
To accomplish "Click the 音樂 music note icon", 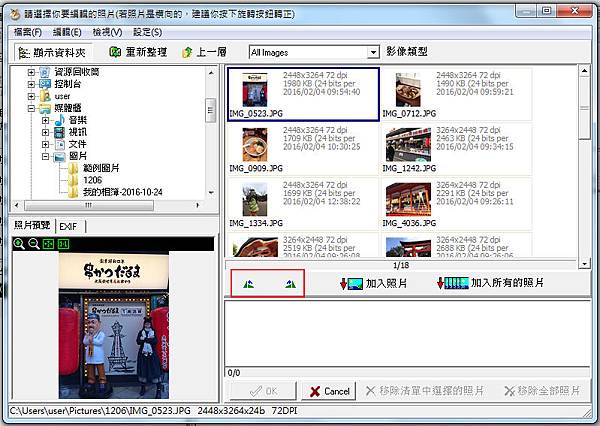I will tap(60, 120).
